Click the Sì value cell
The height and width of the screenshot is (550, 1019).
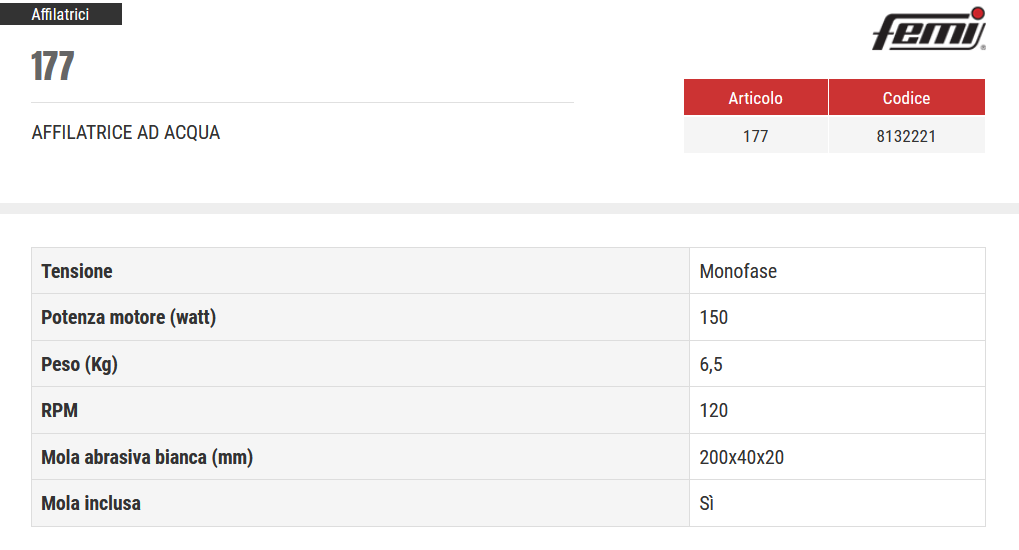point(837,503)
